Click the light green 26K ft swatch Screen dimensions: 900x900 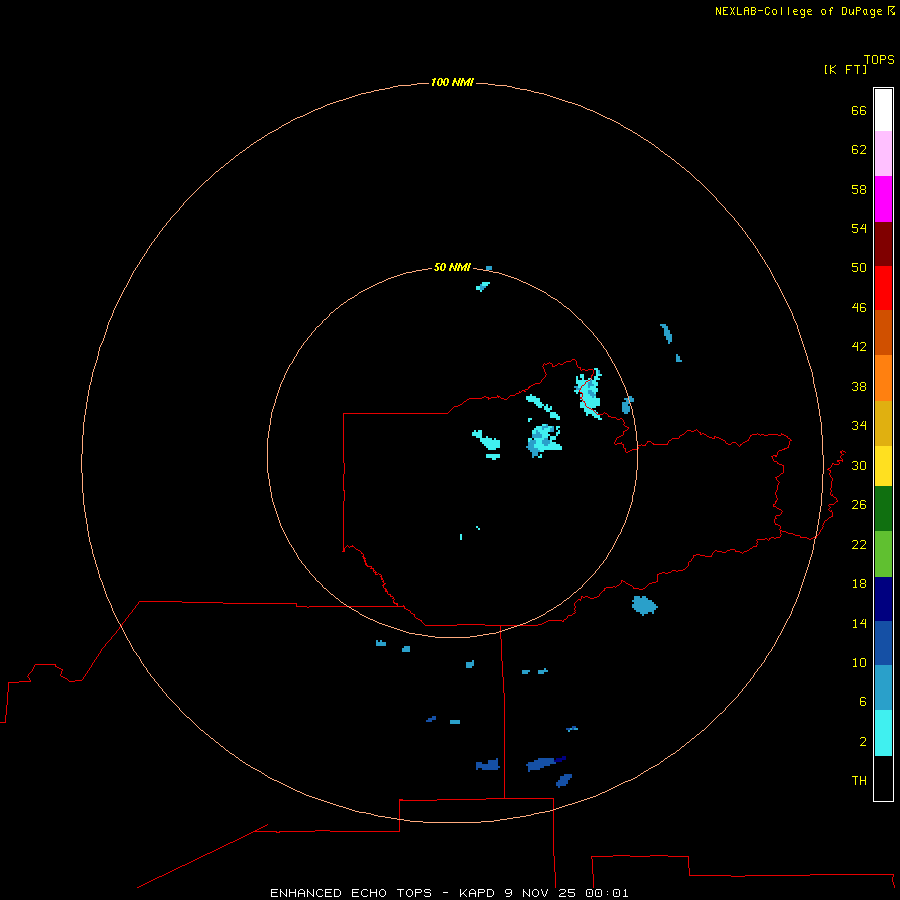pos(883,554)
